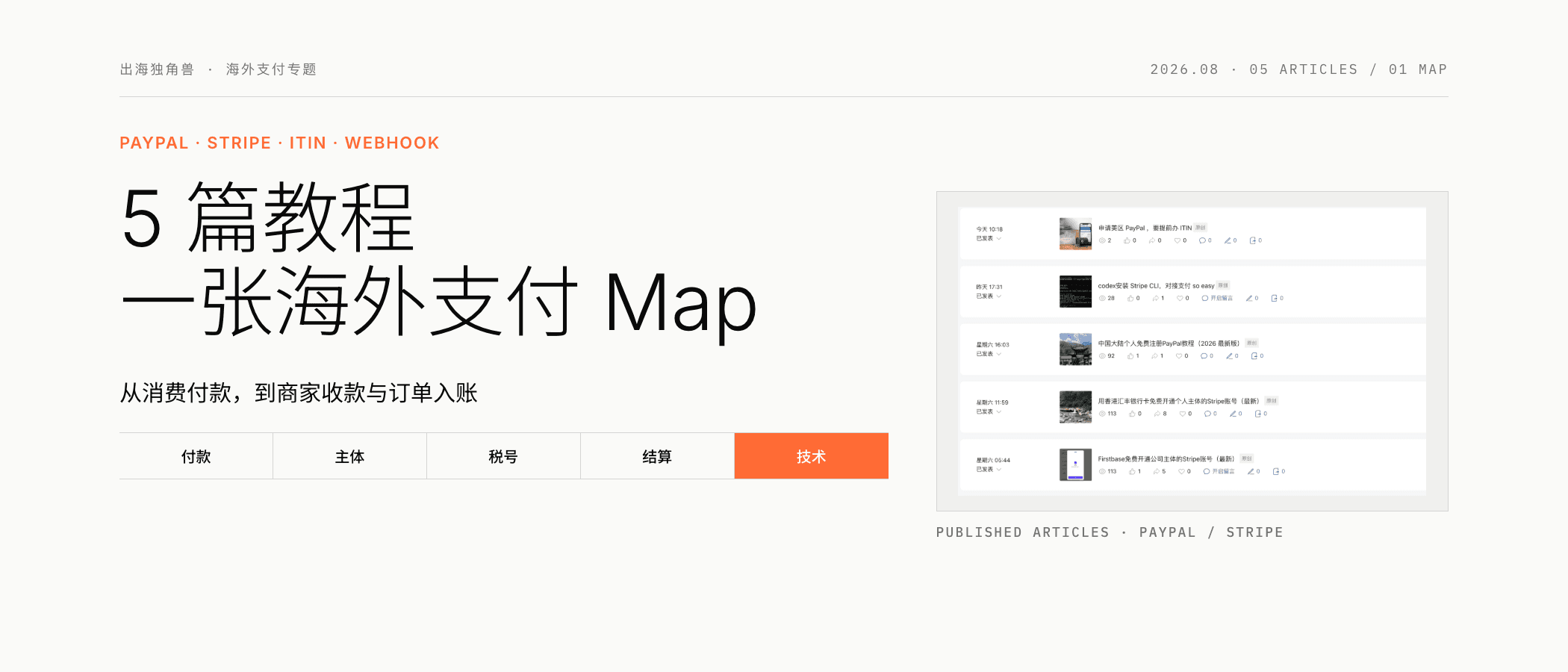The width and height of the screenshot is (1568, 672).
Task: Click edit pencil on 香港汇丰 Stripe article
Action: (1233, 414)
